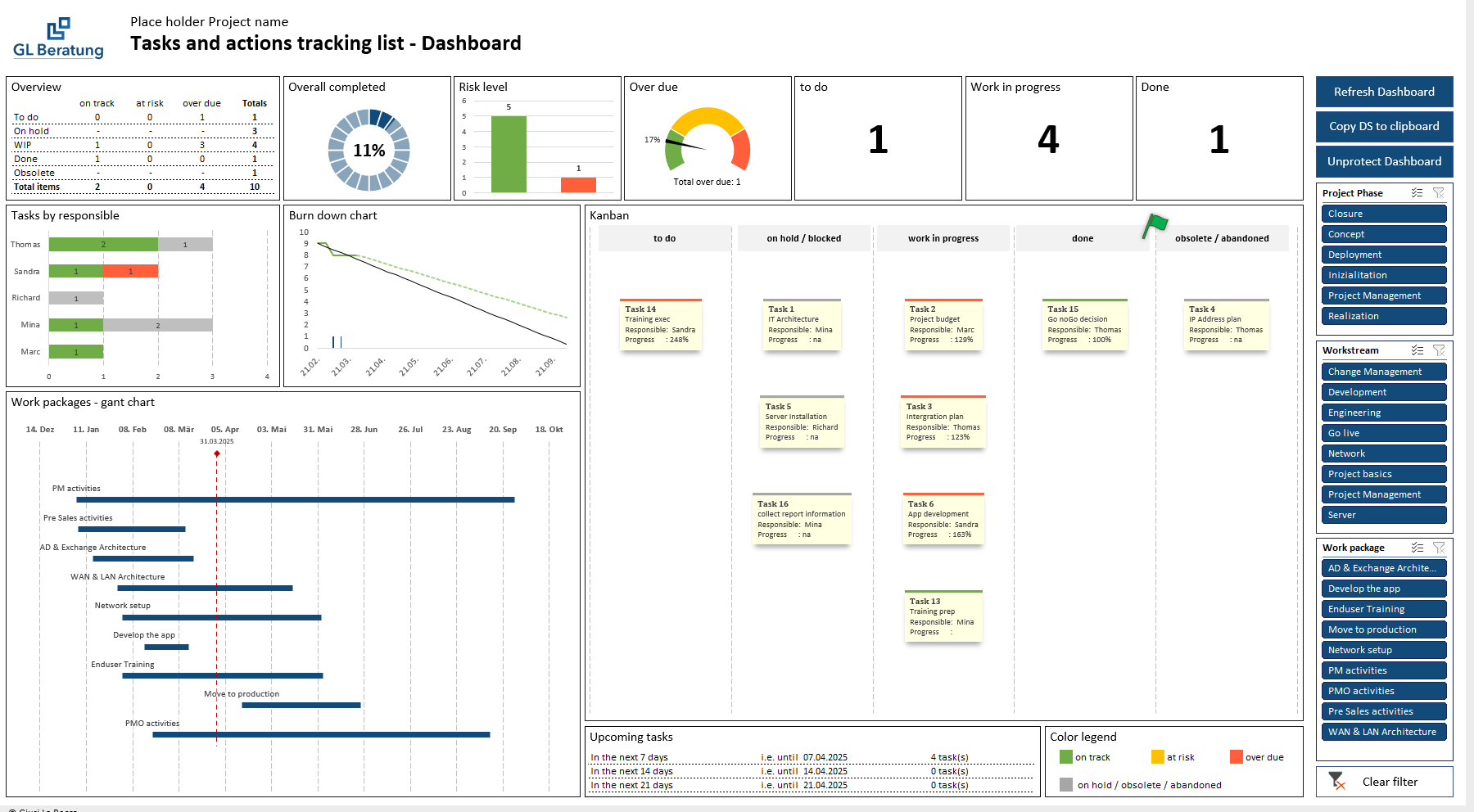Viewport: 1474px width, 812px height.
Task: Select Network setup work package
Action: (1384, 650)
